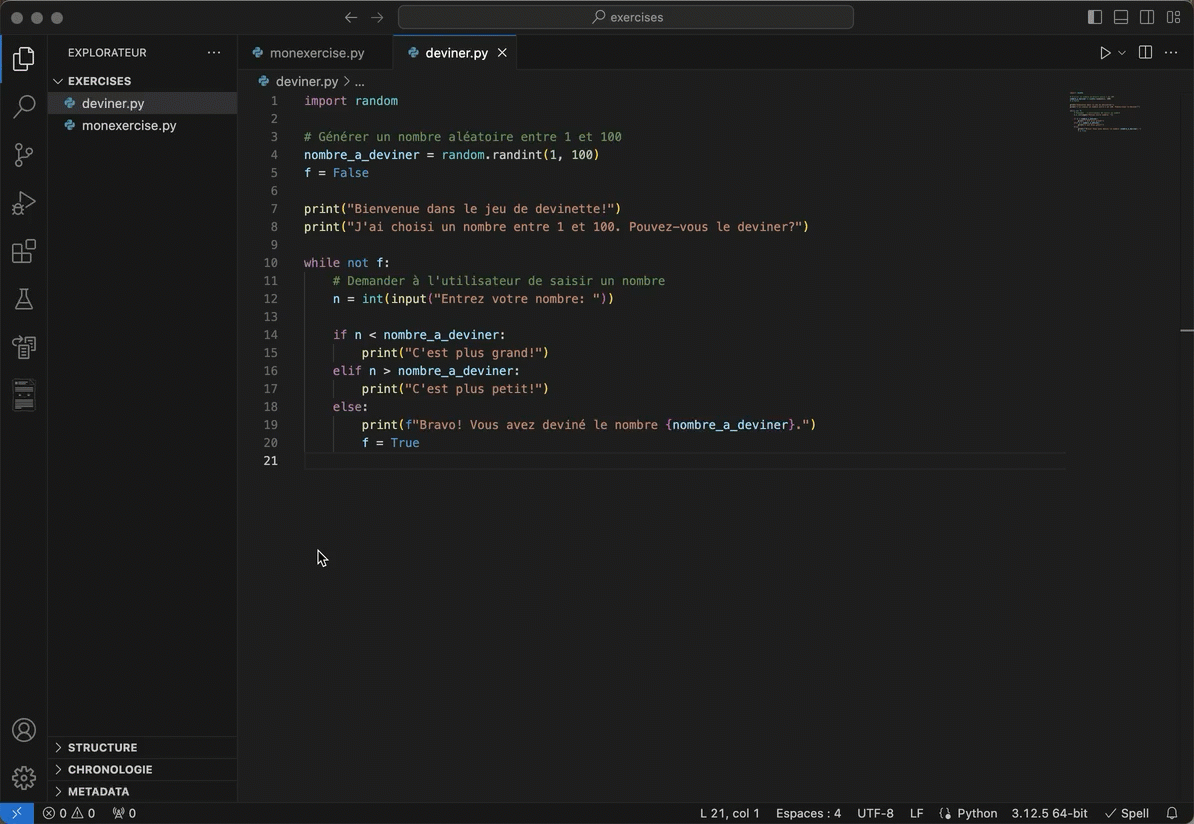Go forward with the right arrow
This screenshot has height=824, width=1194.
[377, 18]
